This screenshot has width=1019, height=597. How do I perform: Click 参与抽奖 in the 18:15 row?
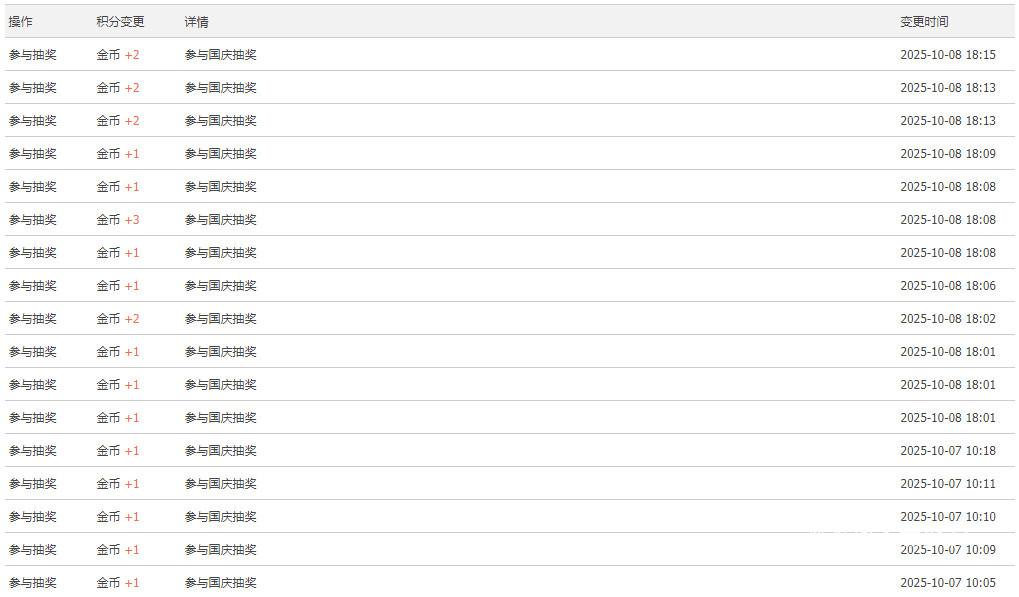click(x=33, y=55)
